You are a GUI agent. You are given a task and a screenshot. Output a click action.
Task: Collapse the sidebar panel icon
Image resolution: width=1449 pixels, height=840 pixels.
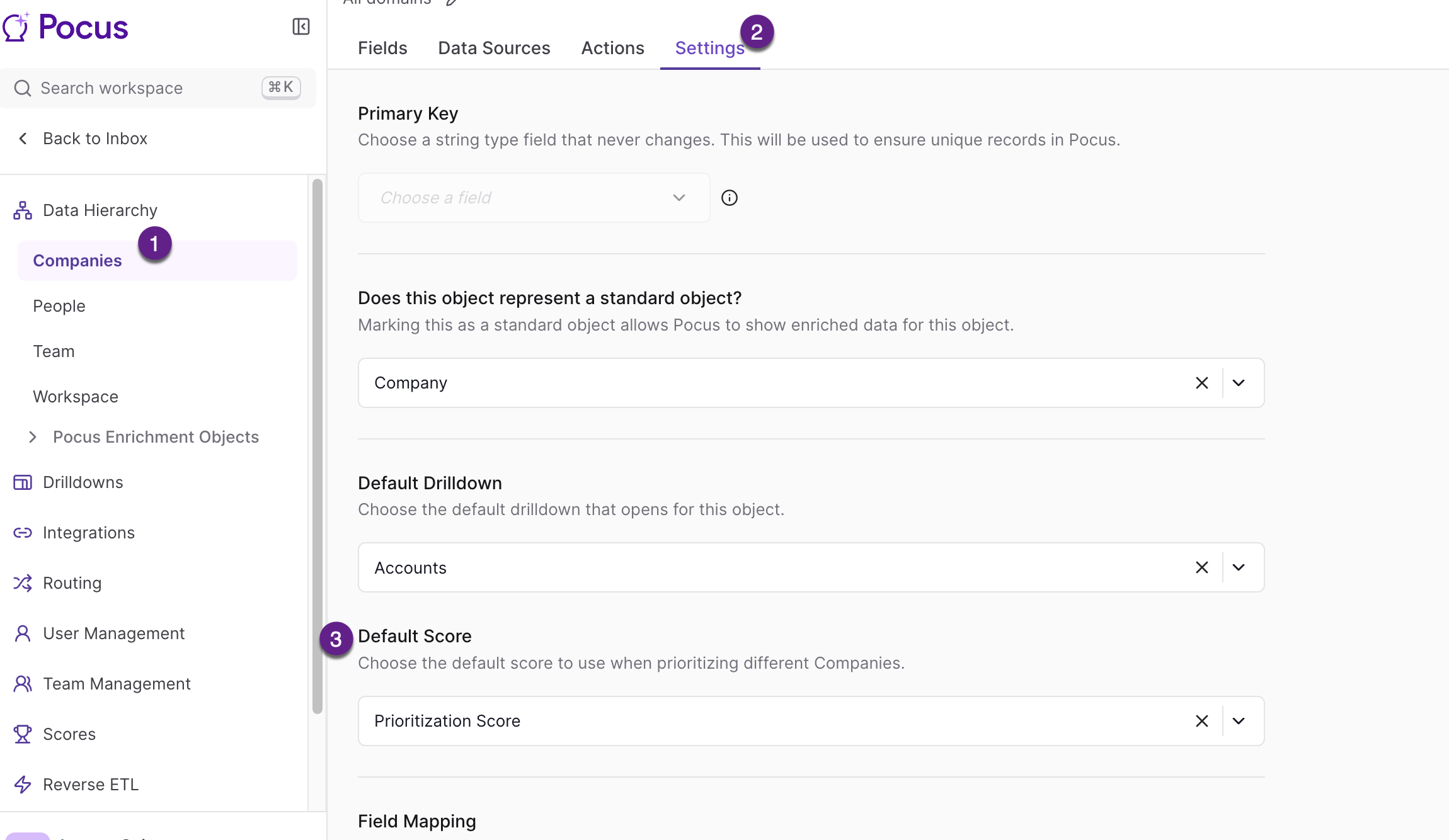(301, 26)
